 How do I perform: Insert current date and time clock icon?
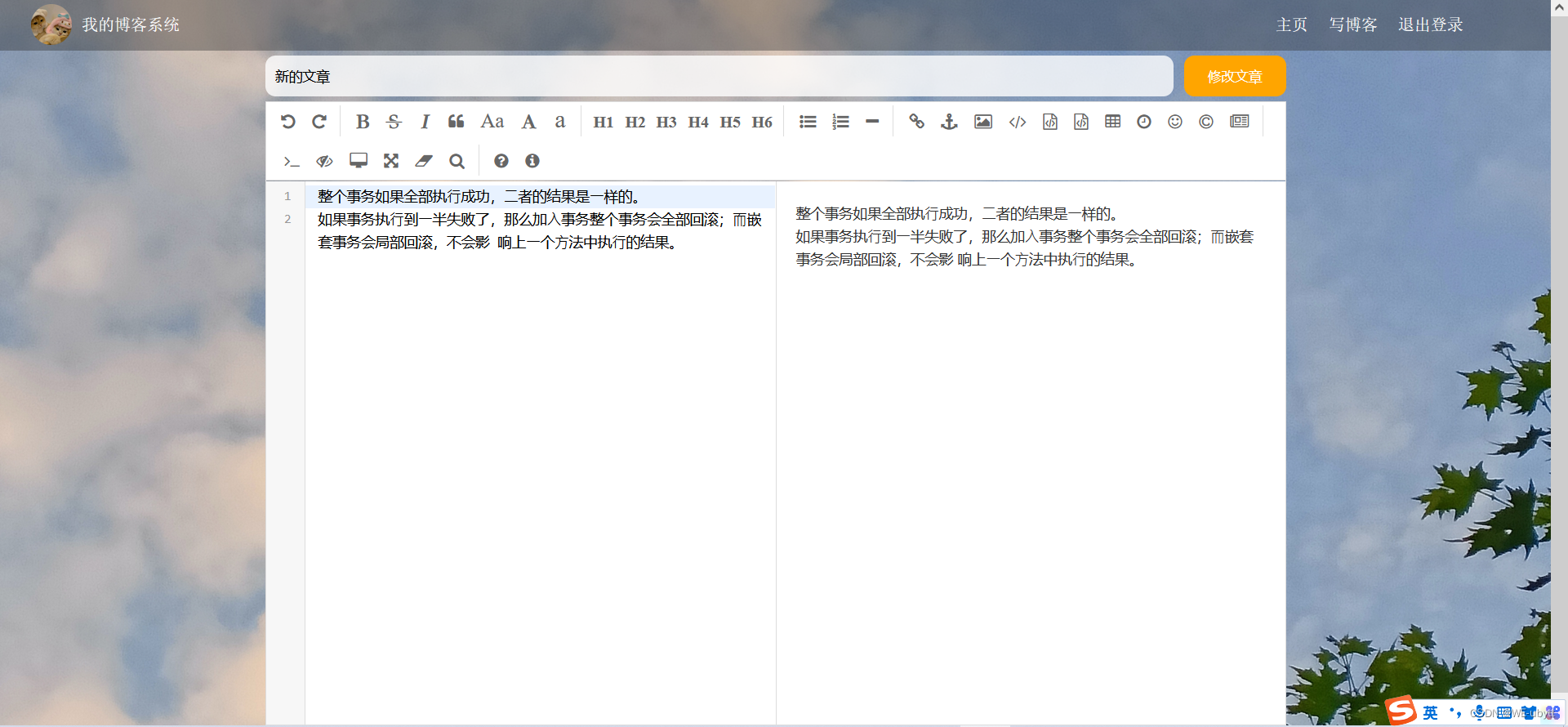[1144, 122]
